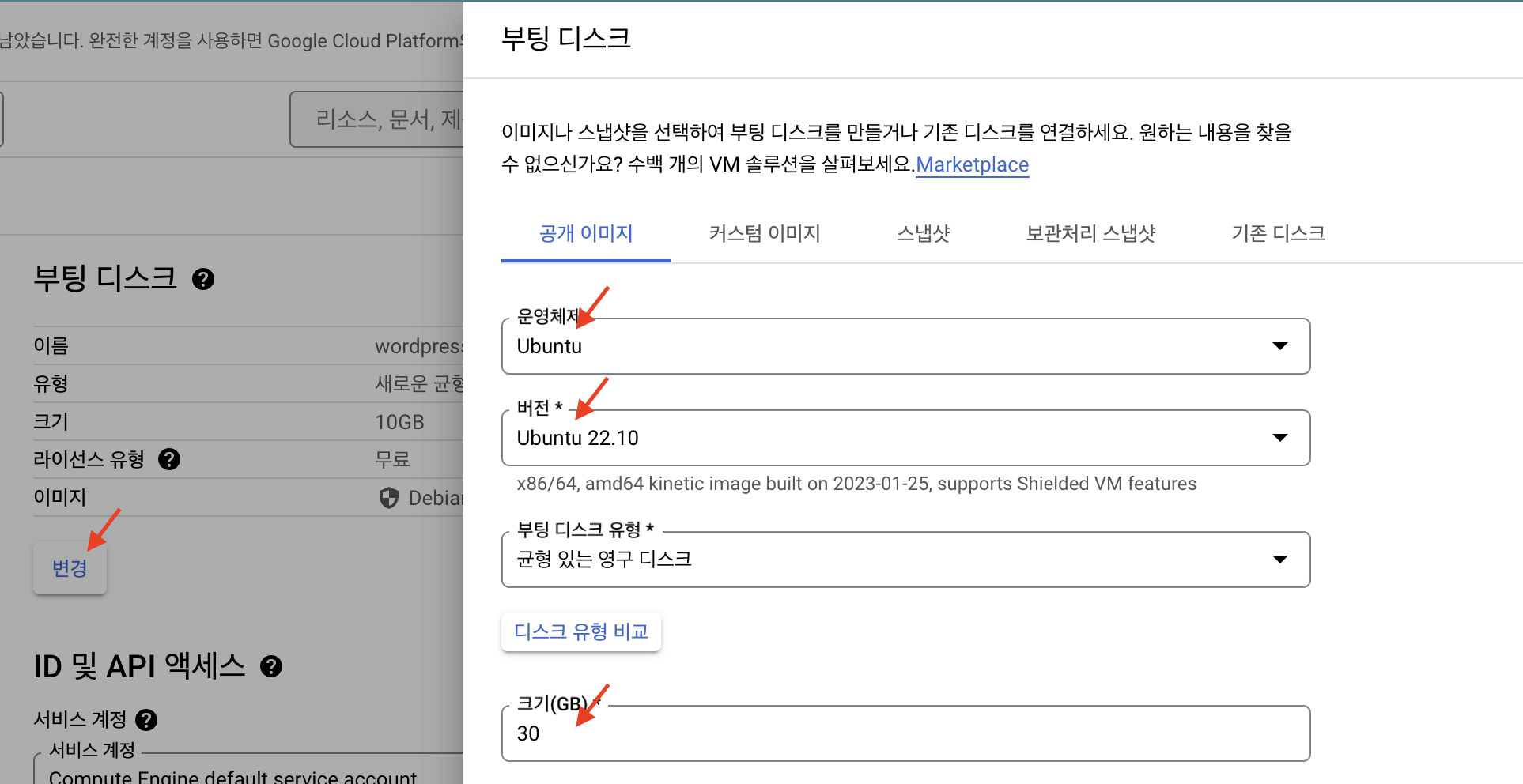
Task: Click the 디스크 유형 비교 button
Action: [x=581, y=632]
